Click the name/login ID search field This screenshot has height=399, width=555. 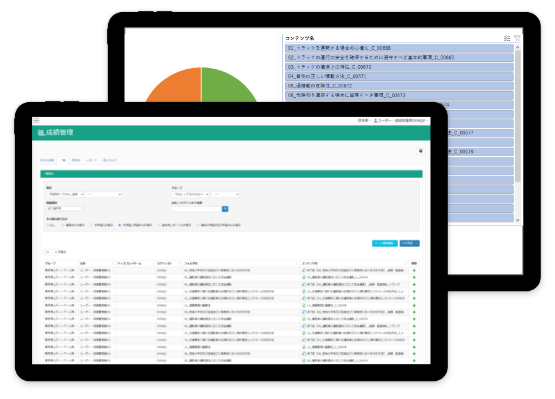coord(197,209)
